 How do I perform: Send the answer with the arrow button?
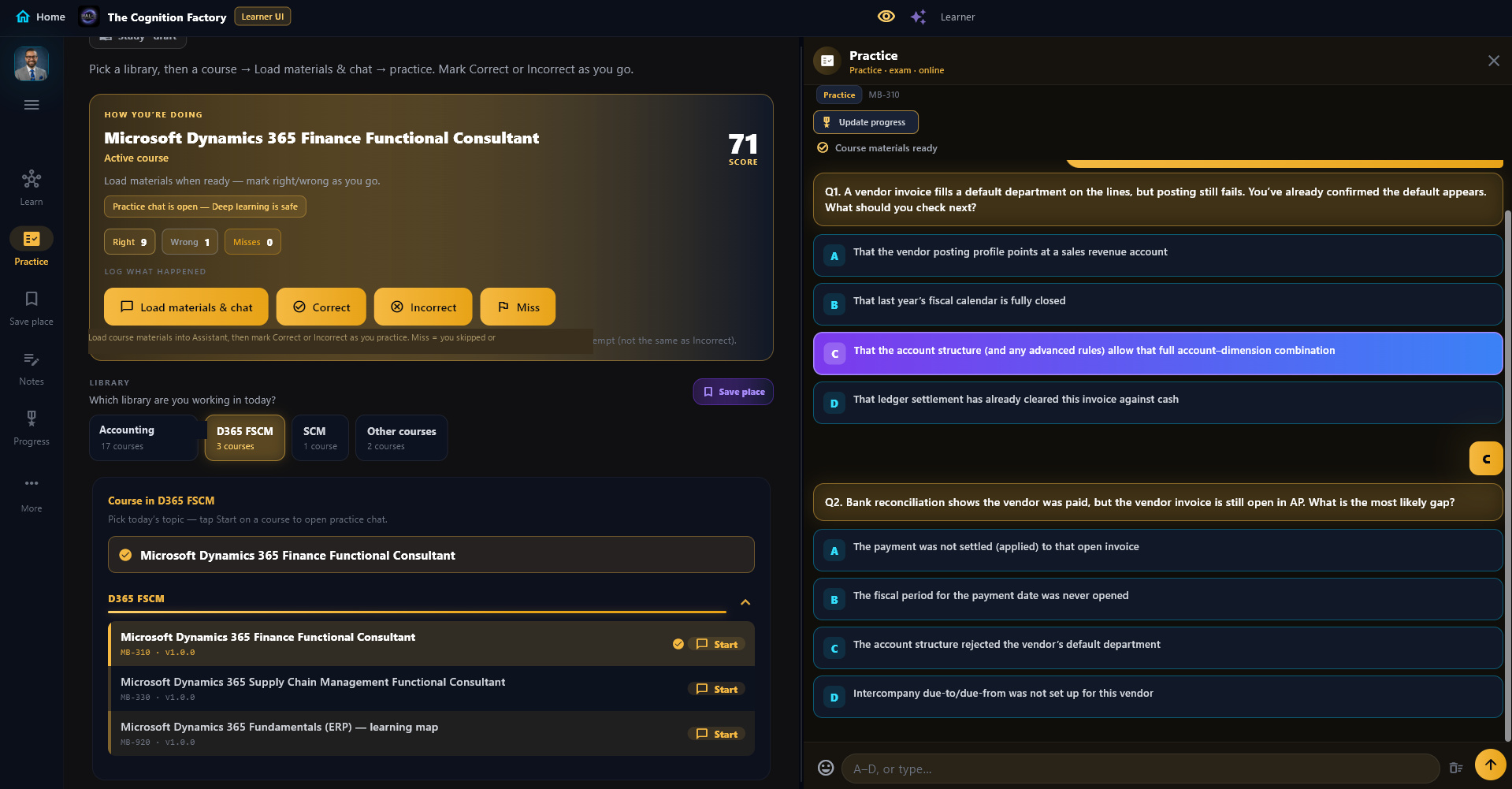point(1490,765)
